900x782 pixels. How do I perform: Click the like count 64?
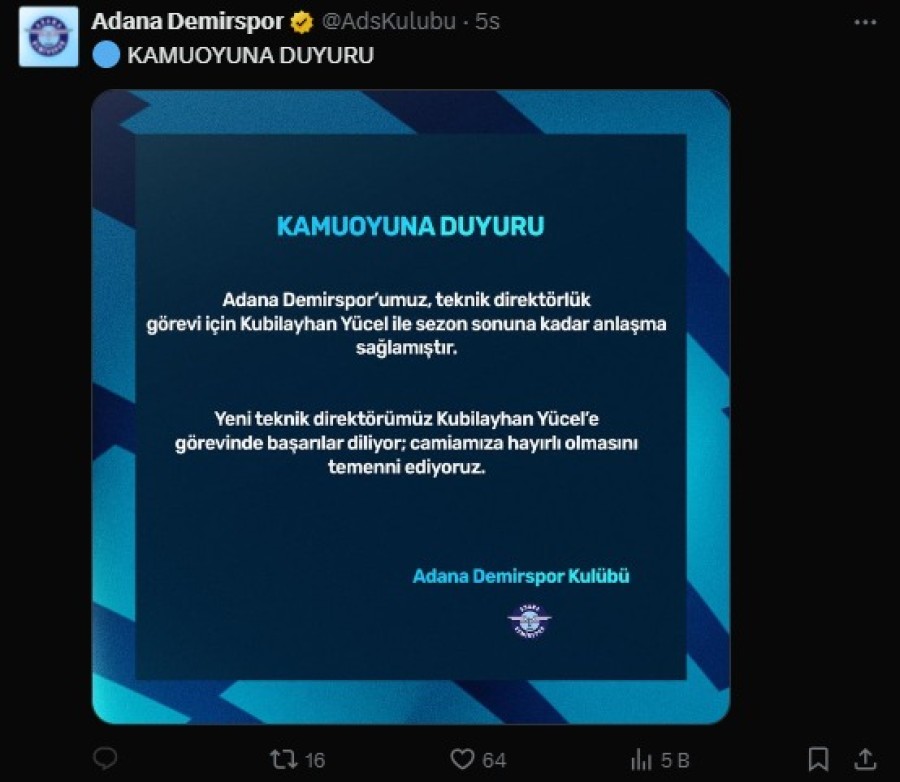pos(494,760)
